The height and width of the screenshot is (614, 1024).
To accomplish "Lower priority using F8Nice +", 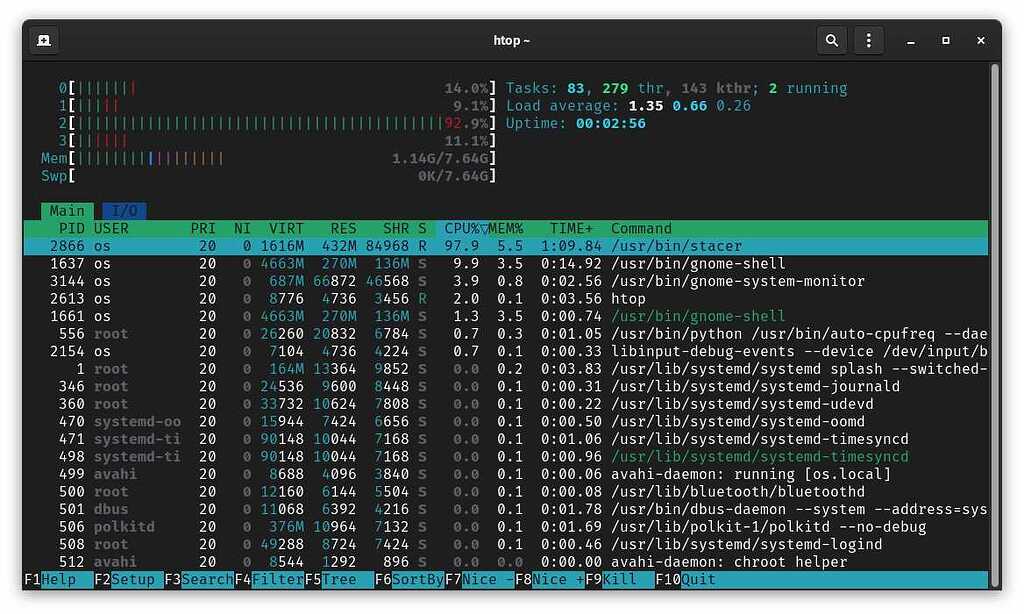I will (549, 579).
